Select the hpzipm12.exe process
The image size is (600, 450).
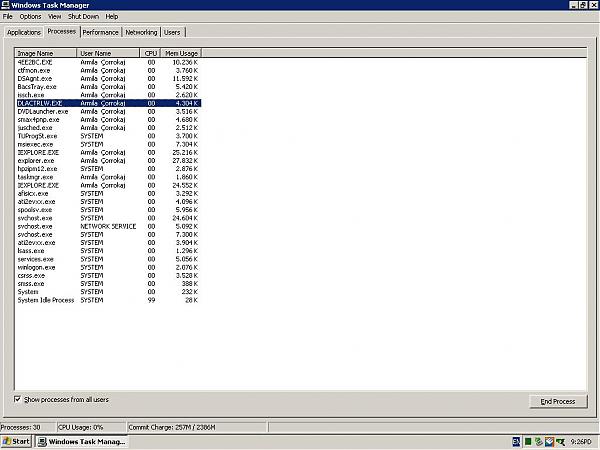(x=109, y=169)
